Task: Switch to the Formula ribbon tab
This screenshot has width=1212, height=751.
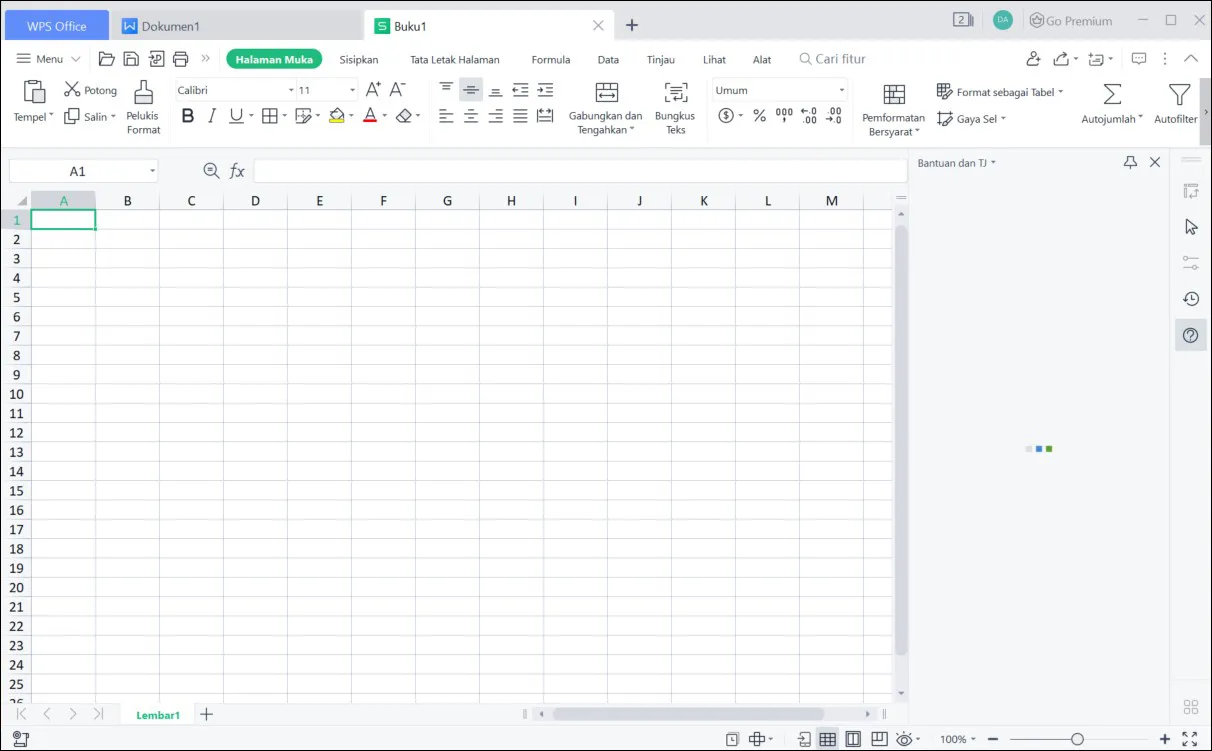Action: pos(551,59)
